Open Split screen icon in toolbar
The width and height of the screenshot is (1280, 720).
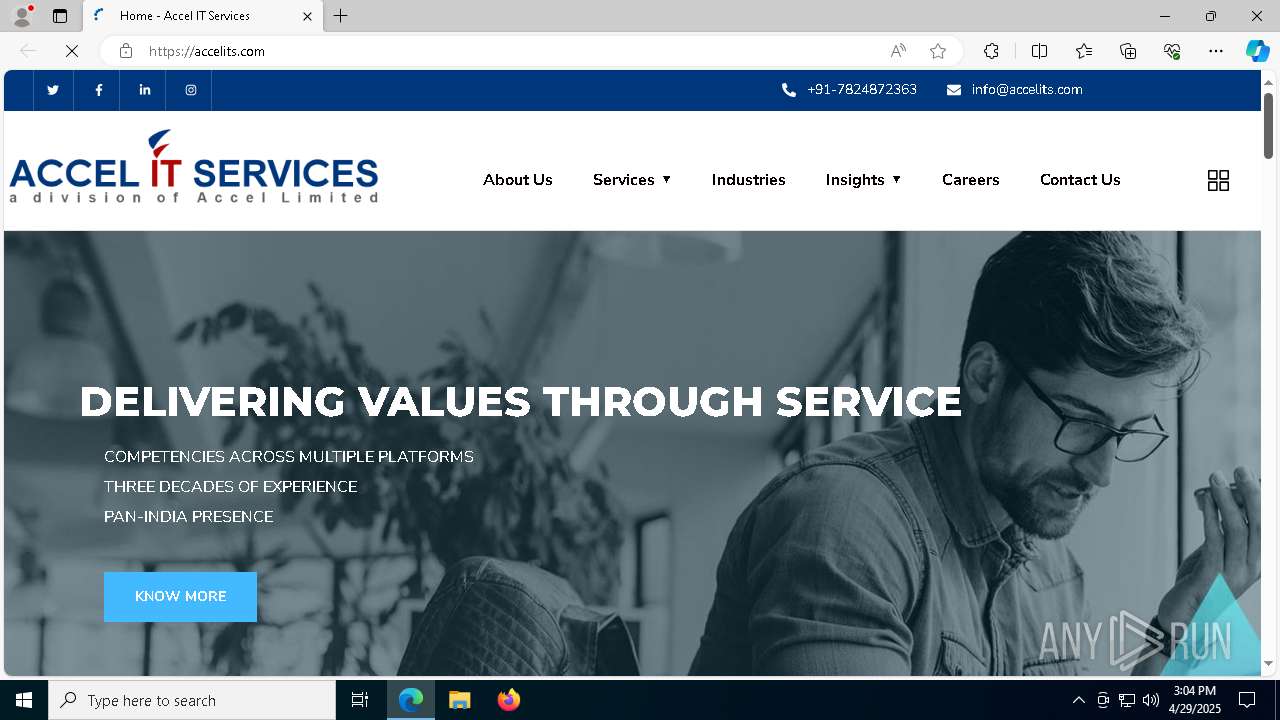click(1039, 51)
